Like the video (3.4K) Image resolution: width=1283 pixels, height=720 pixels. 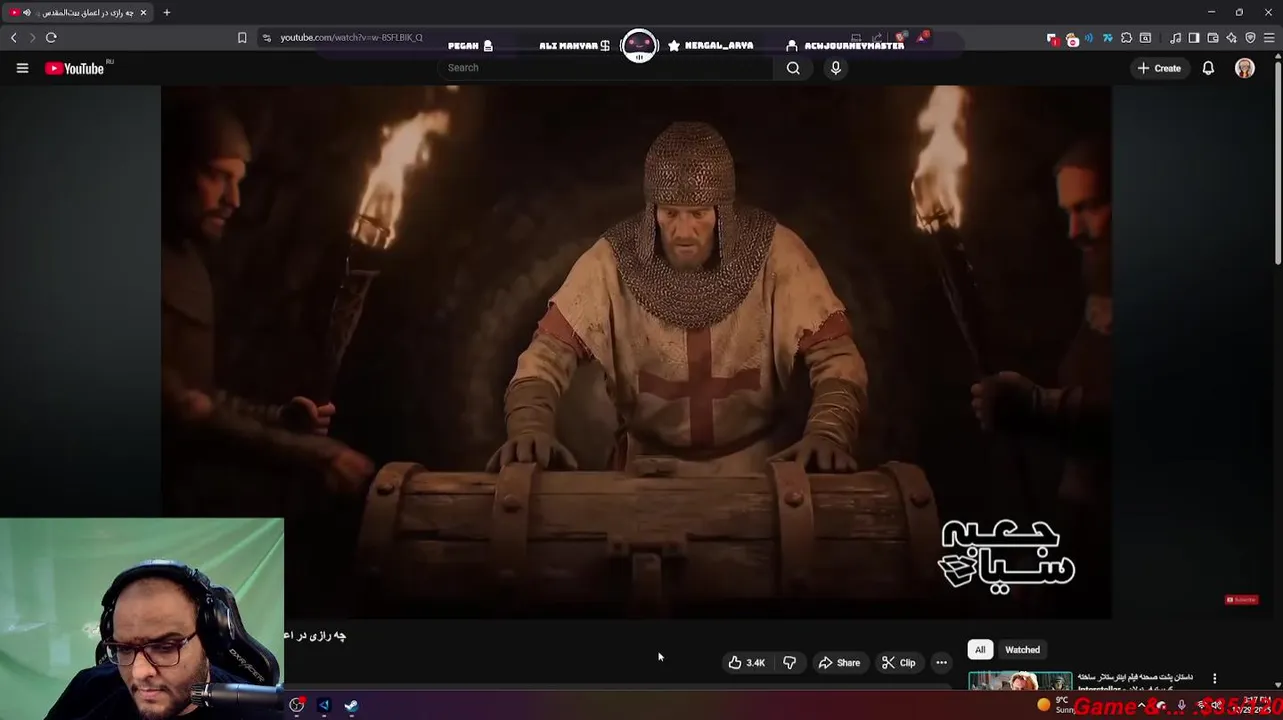click(746, 662)
